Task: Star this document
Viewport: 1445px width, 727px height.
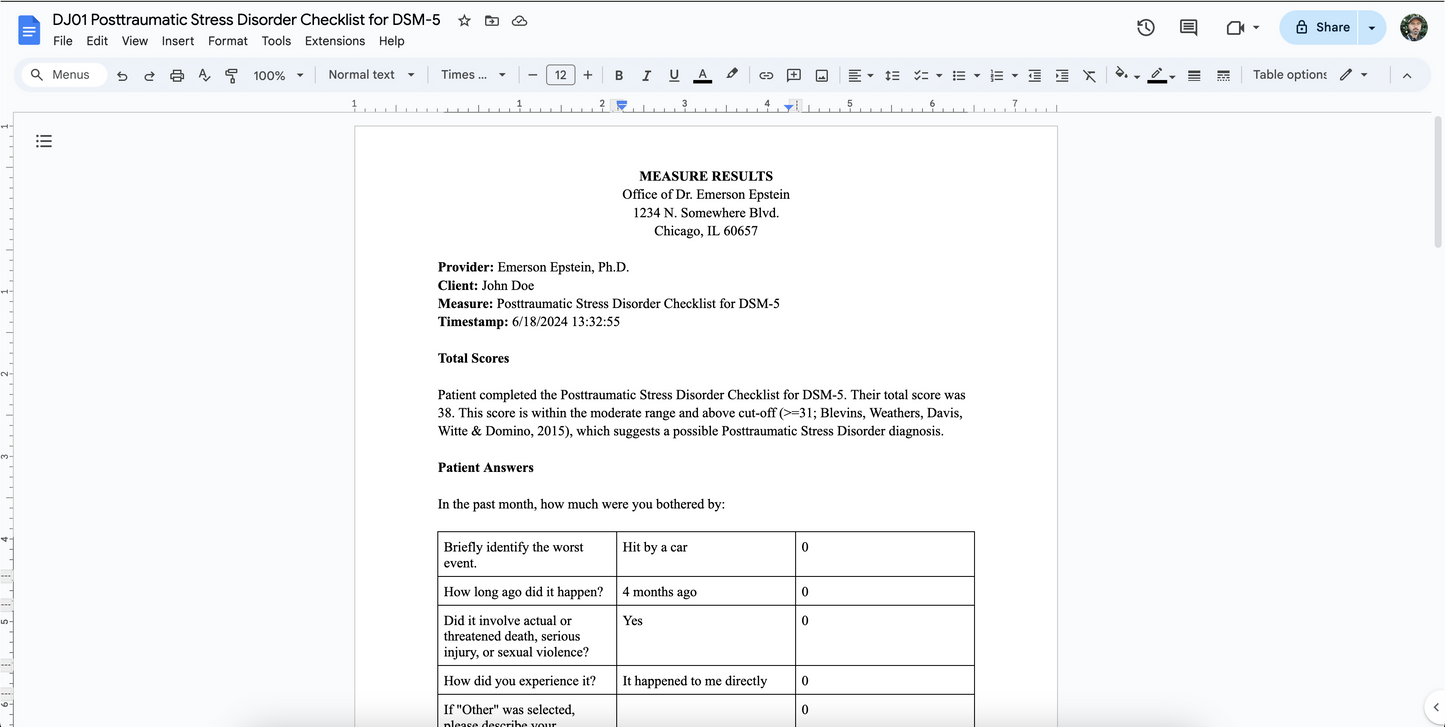Action: 464,21
